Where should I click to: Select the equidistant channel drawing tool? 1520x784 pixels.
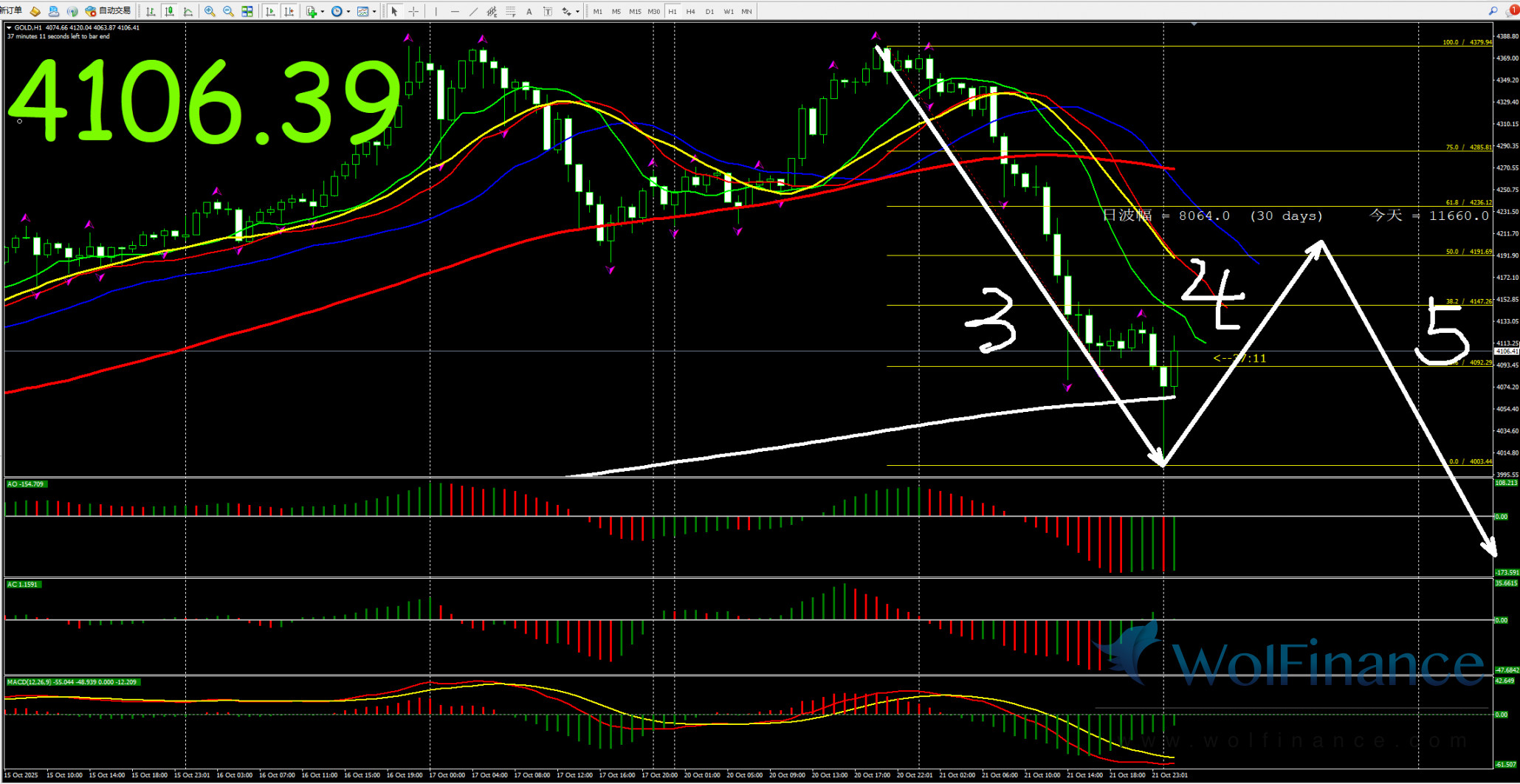click(492, 11)
